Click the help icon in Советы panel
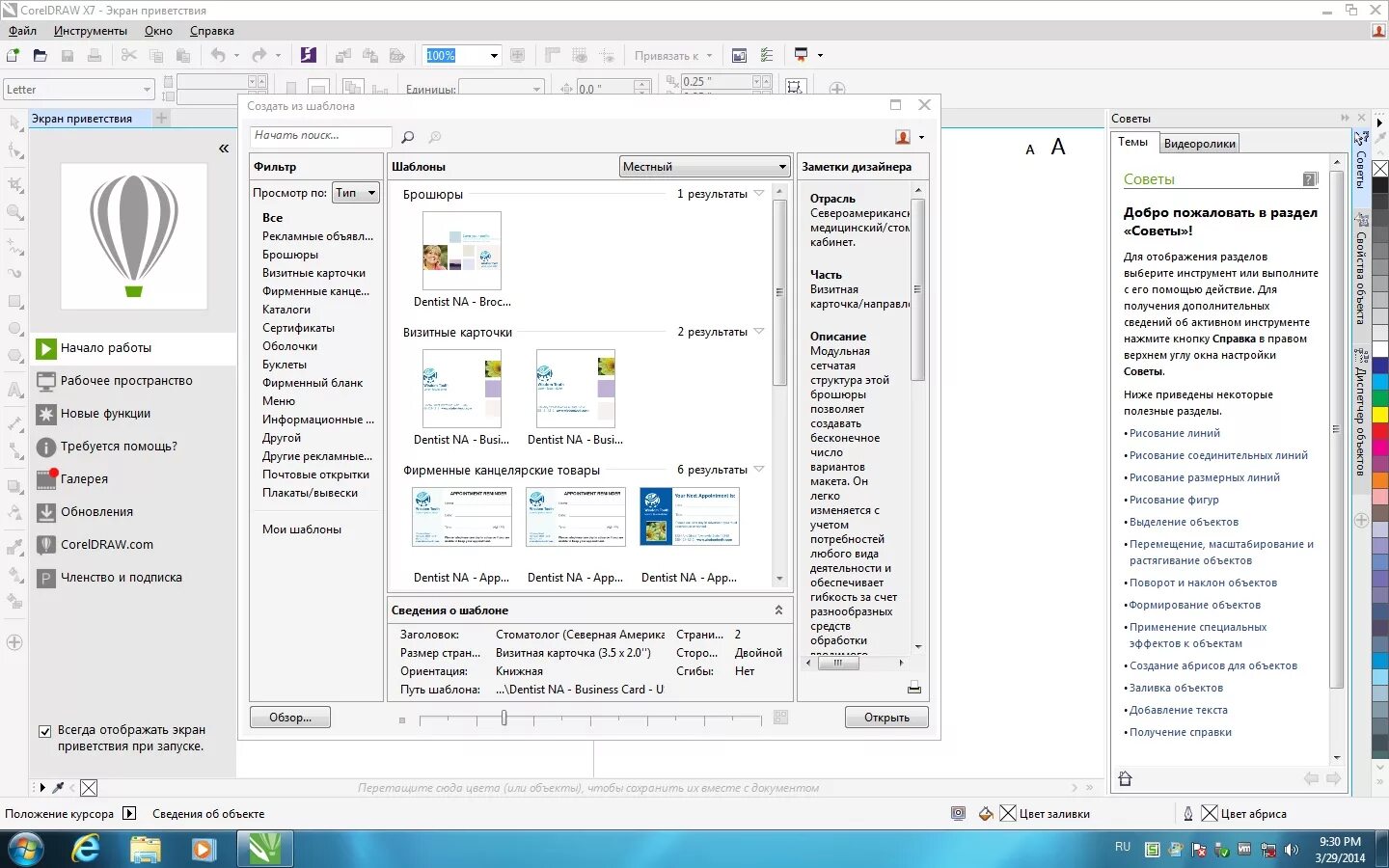This screenshot has width=1389, height=868. click(x=1310, y=178)
